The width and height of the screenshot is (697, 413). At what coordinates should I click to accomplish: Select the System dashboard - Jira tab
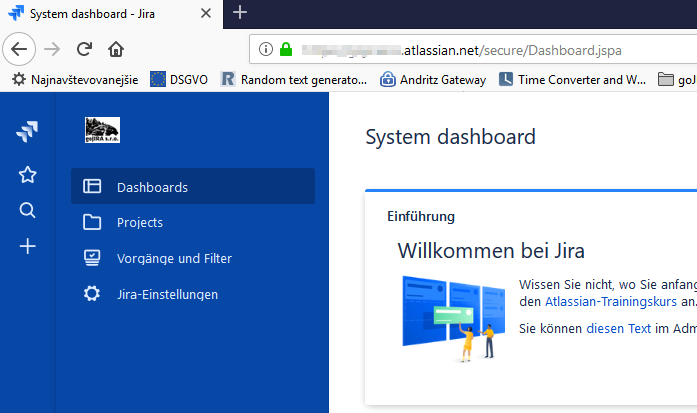pyautogui.click(x=111, y=14)
